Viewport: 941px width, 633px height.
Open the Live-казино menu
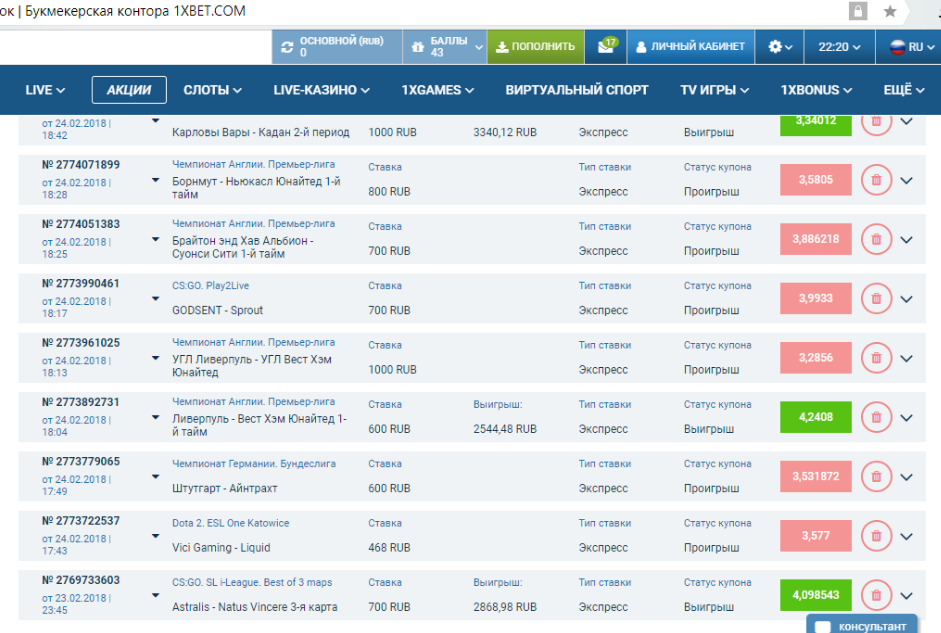[322, 90]
